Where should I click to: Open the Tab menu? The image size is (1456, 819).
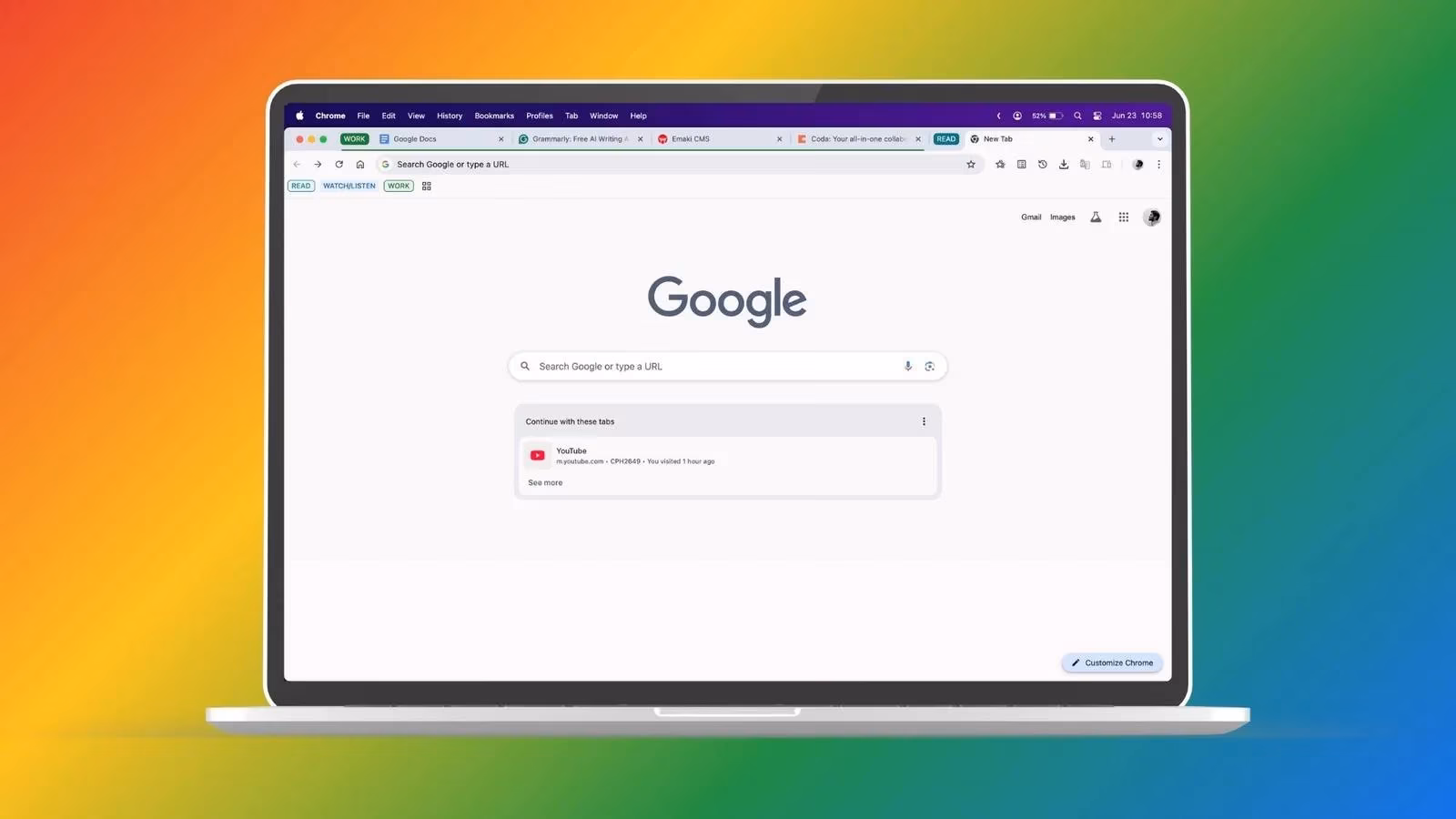[571, 116]
